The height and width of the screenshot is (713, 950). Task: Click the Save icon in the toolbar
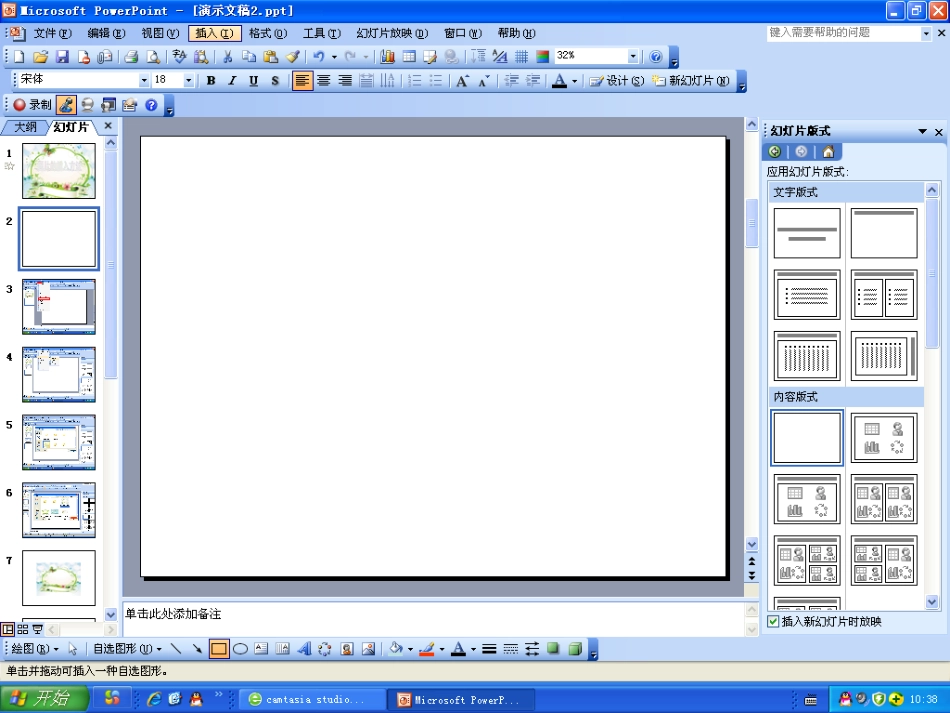pos(62,56)
